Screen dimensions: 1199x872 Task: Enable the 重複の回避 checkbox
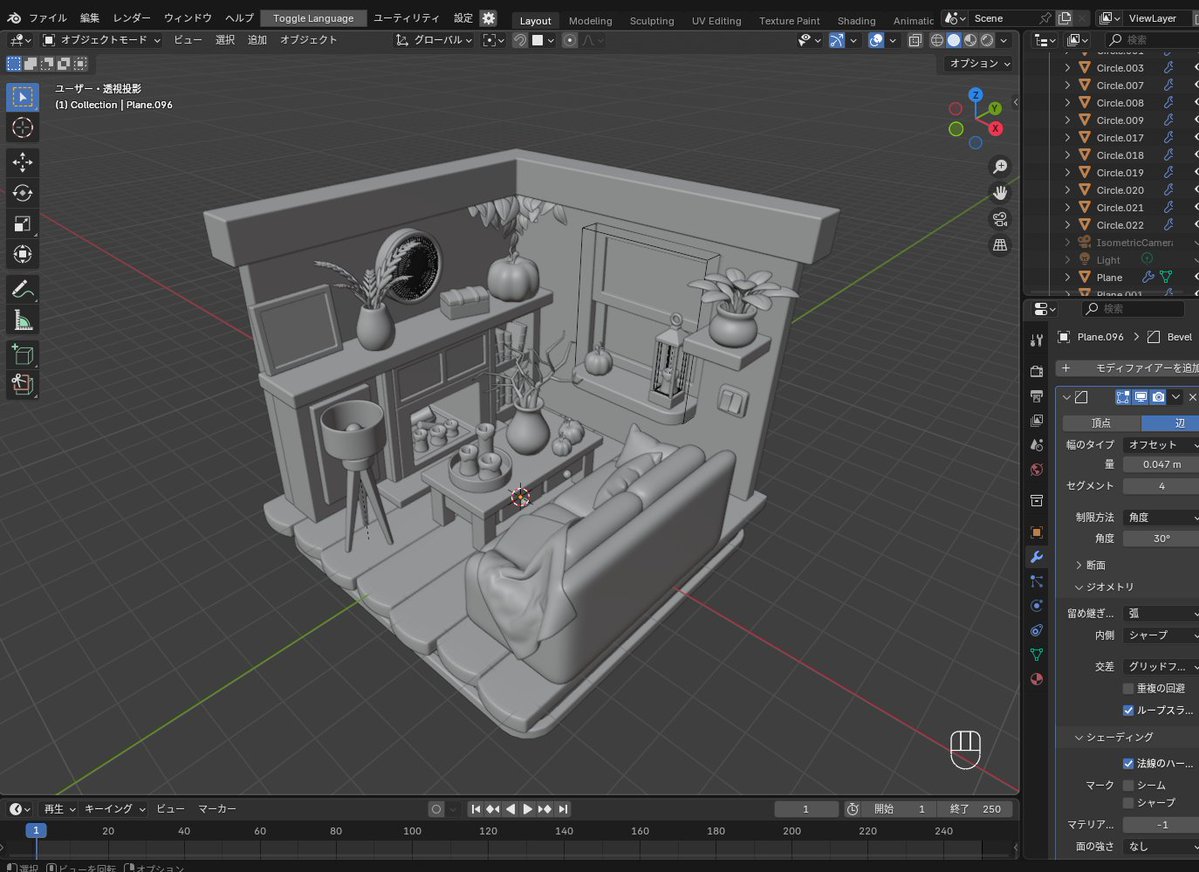[x=1128, y=688]
